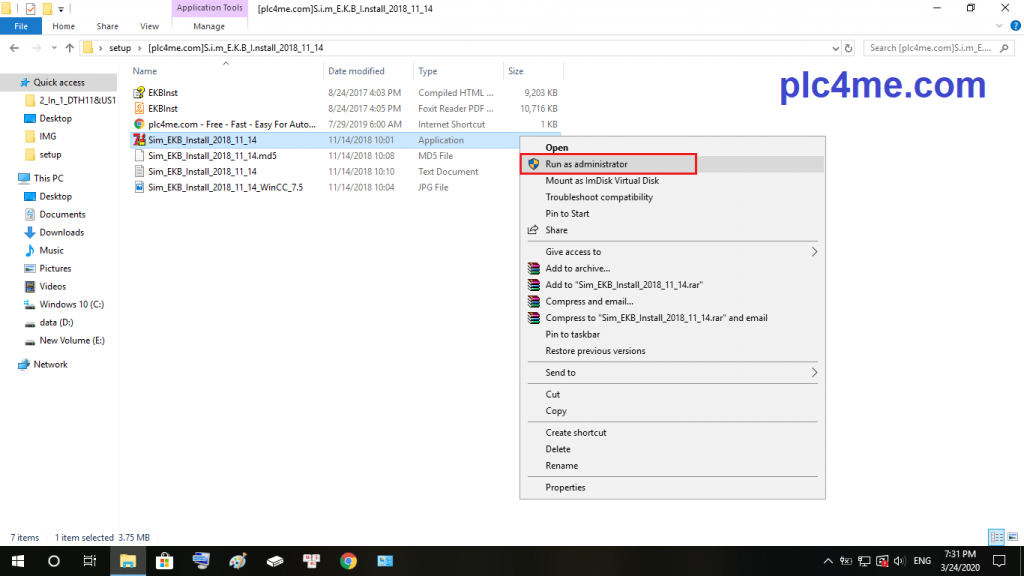Open the File ribbon tab
Image resolution: width=1024 pixels, height=576 pixels.
(21, 26)
